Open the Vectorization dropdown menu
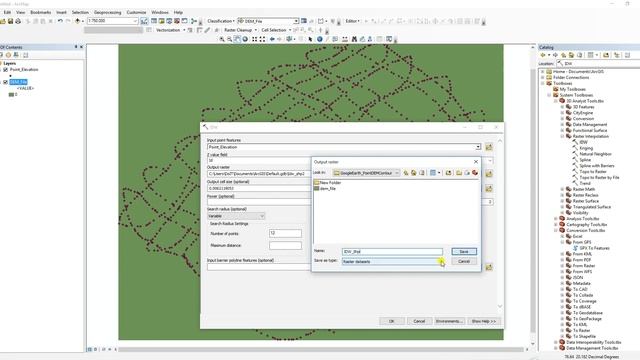The width and height of the screenshot is (640, 360). click(x=170, y=30)
